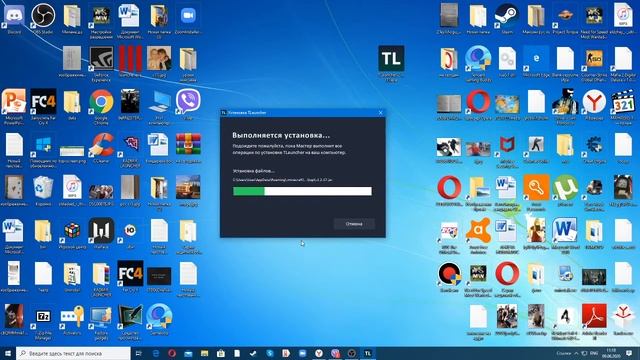Click the 'Выполняется установка…' heading text
Screen dimensions: 640x360
[281, 135]
